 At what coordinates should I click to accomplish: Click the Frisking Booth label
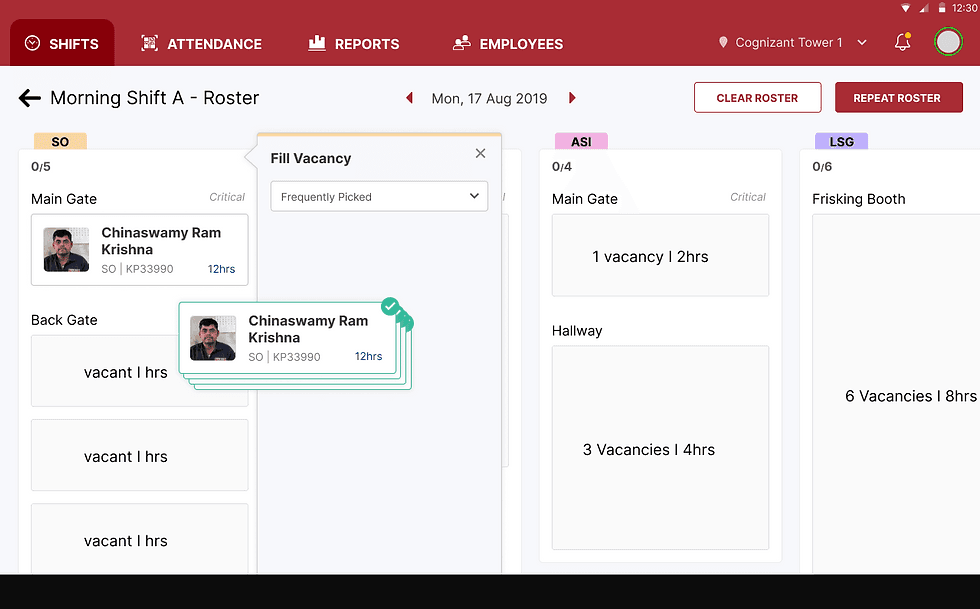859,199
